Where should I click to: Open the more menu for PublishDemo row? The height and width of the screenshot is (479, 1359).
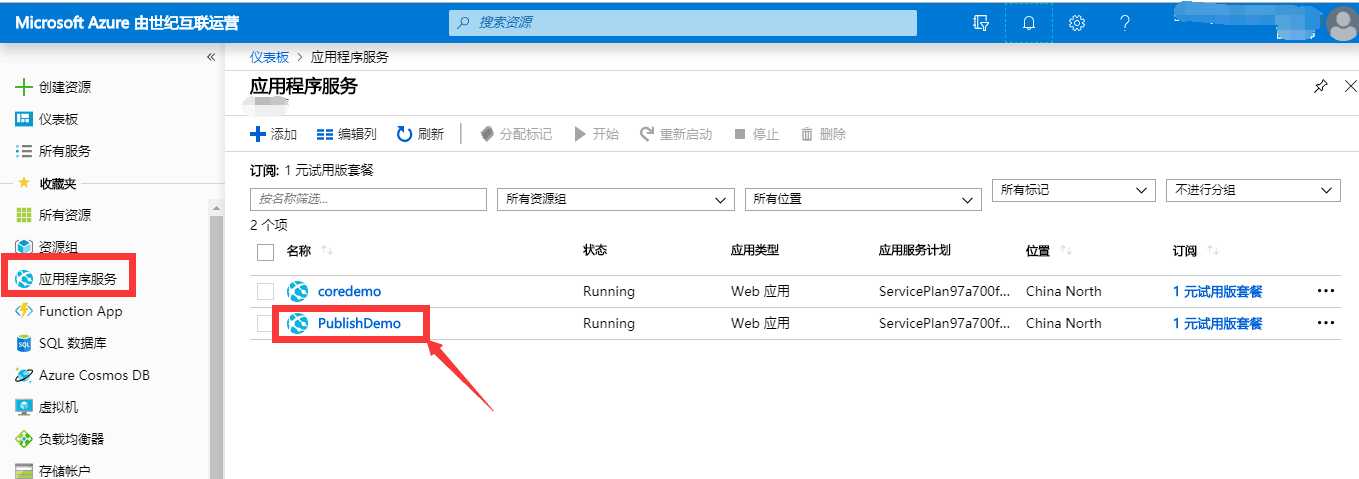(x=1326, y=323)
